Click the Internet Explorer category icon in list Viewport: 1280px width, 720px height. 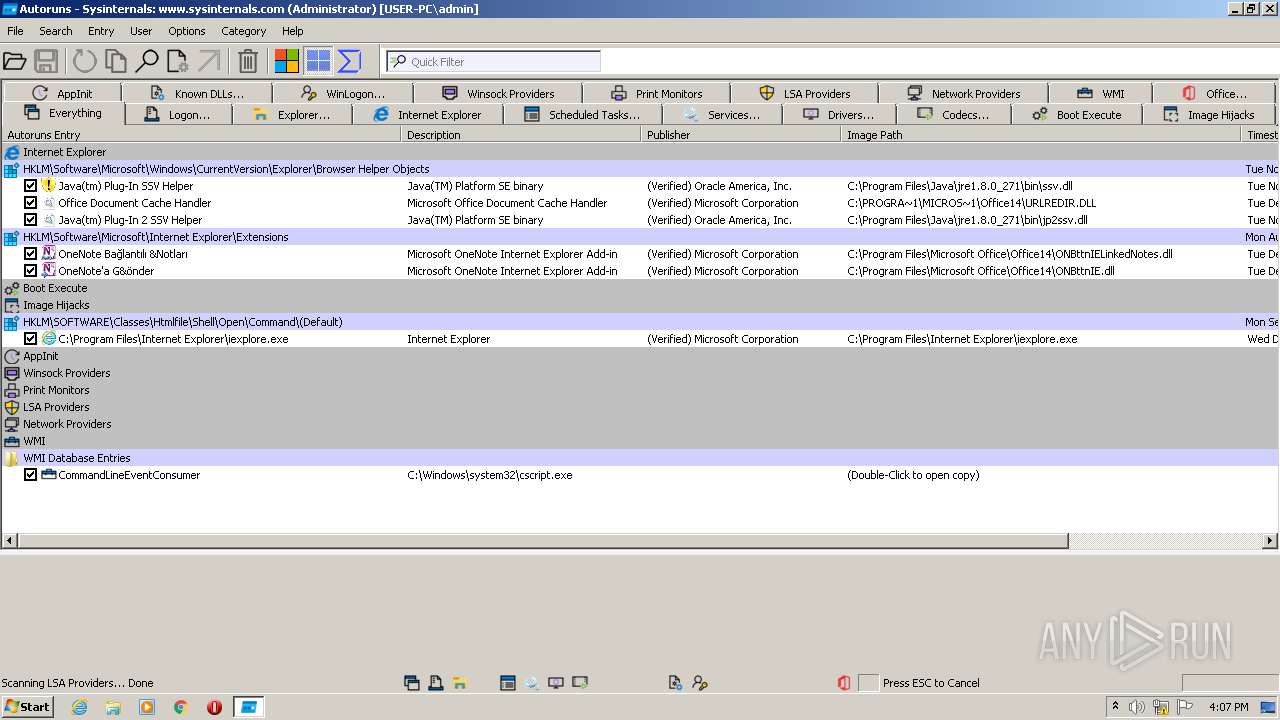pos(12,152)
